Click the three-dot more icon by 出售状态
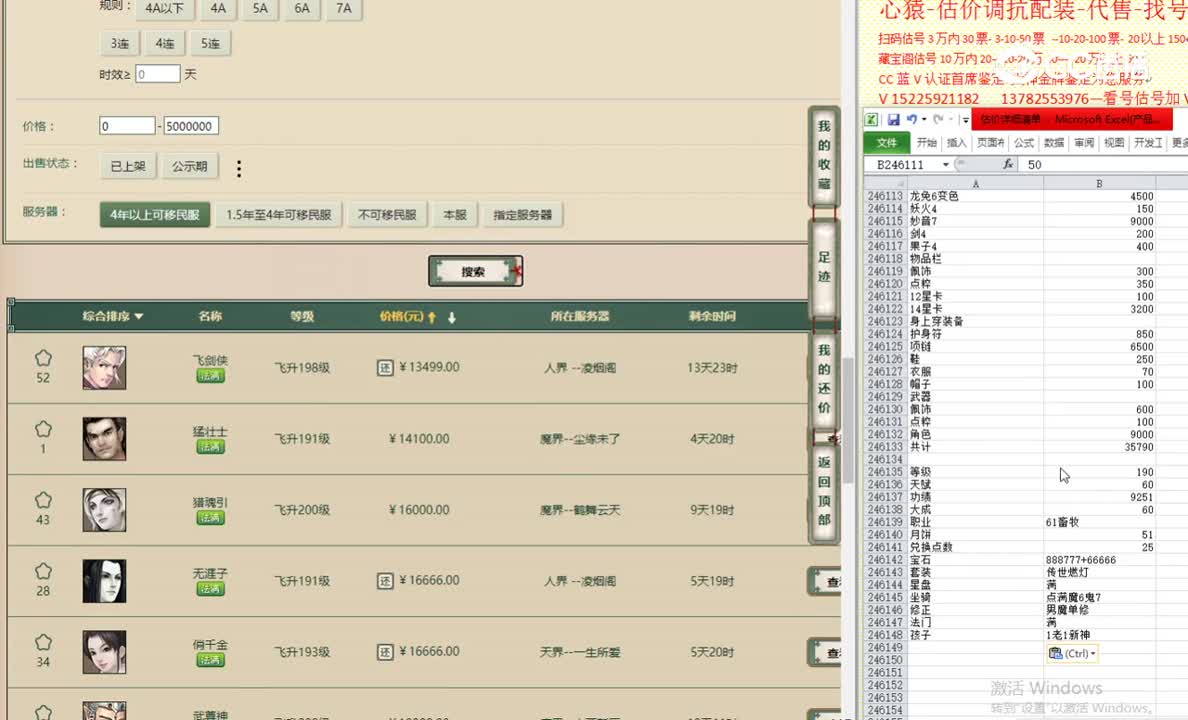The width and height of the screenshot is (1188, 720). 239,168
